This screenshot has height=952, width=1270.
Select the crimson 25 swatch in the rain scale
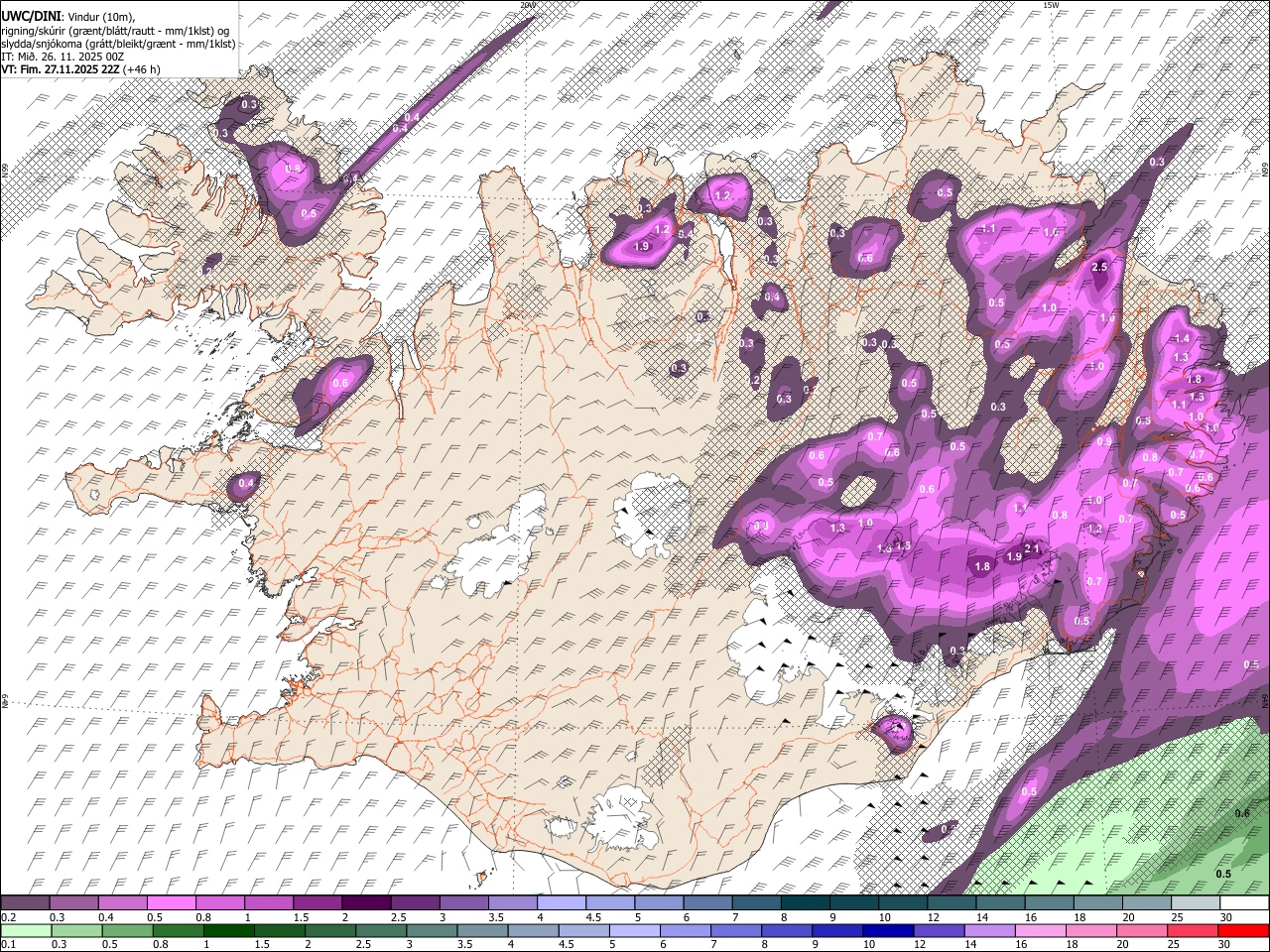point(1193,930)
